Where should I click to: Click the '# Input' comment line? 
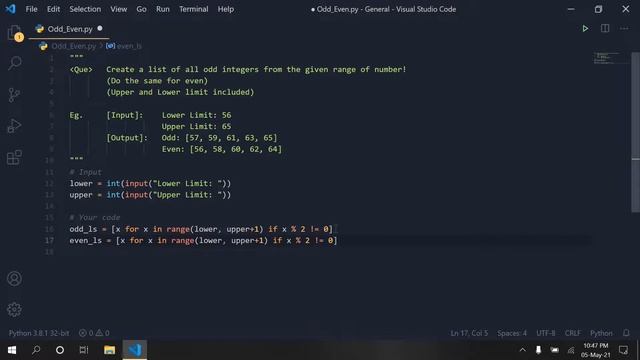coord(85,172)
